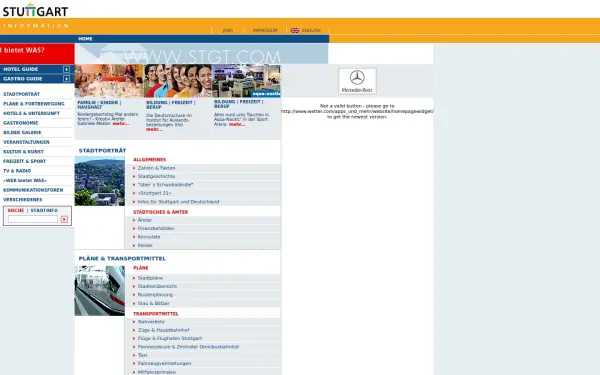Click 'mehr...' under Kindergeburtstag teaser
600x375 pixels.
[121, 124]
